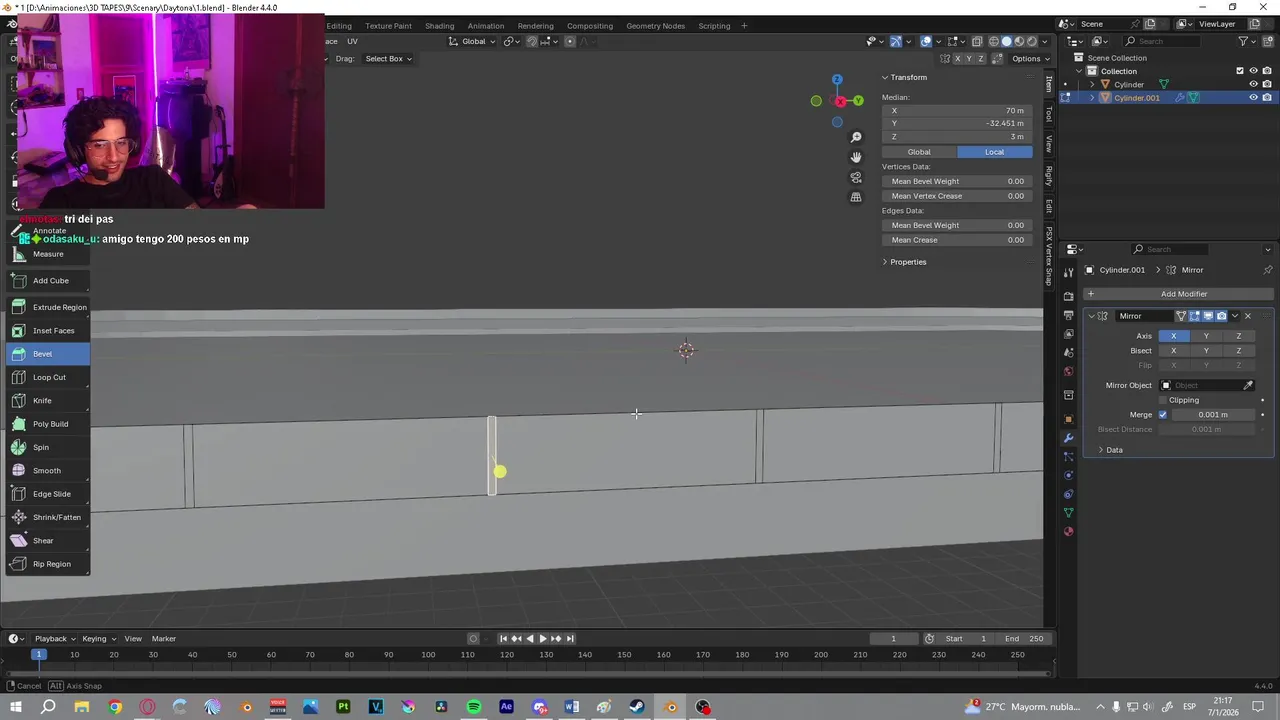Viewport: 1280px width, 720px height.
Task: Hide Cylinder object via its eye icon
Action: [1253, 84]
